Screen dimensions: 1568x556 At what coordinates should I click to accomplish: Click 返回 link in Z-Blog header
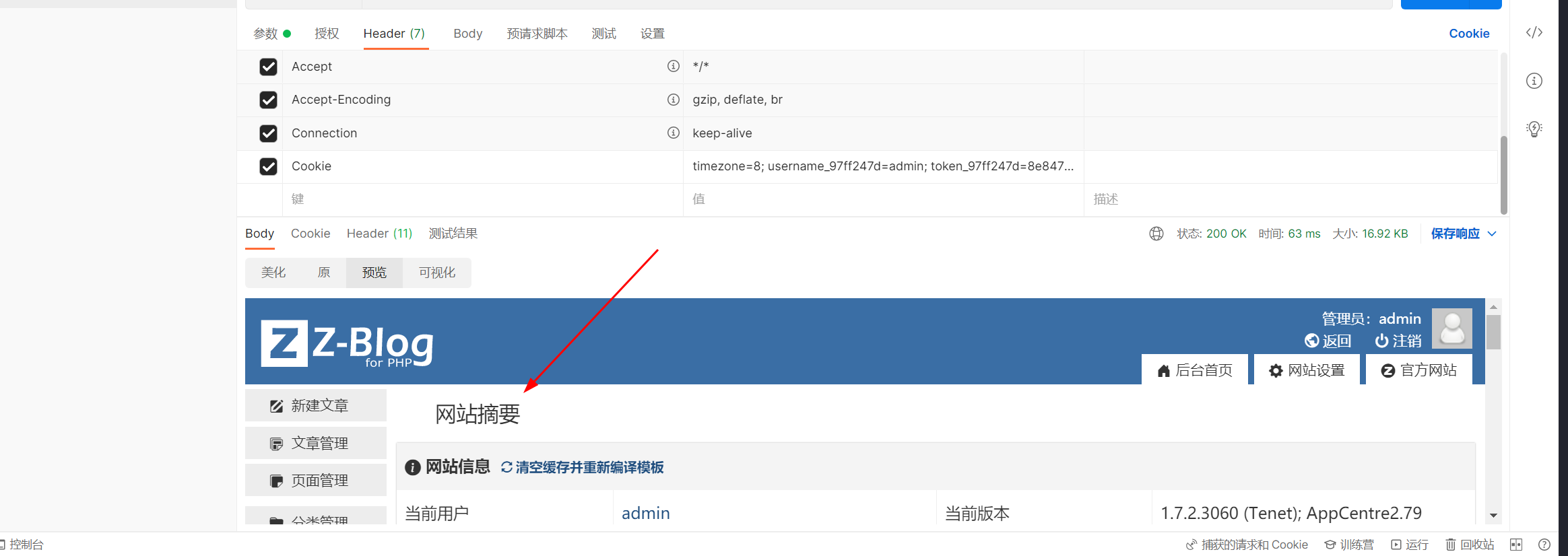pos(1328,341)
